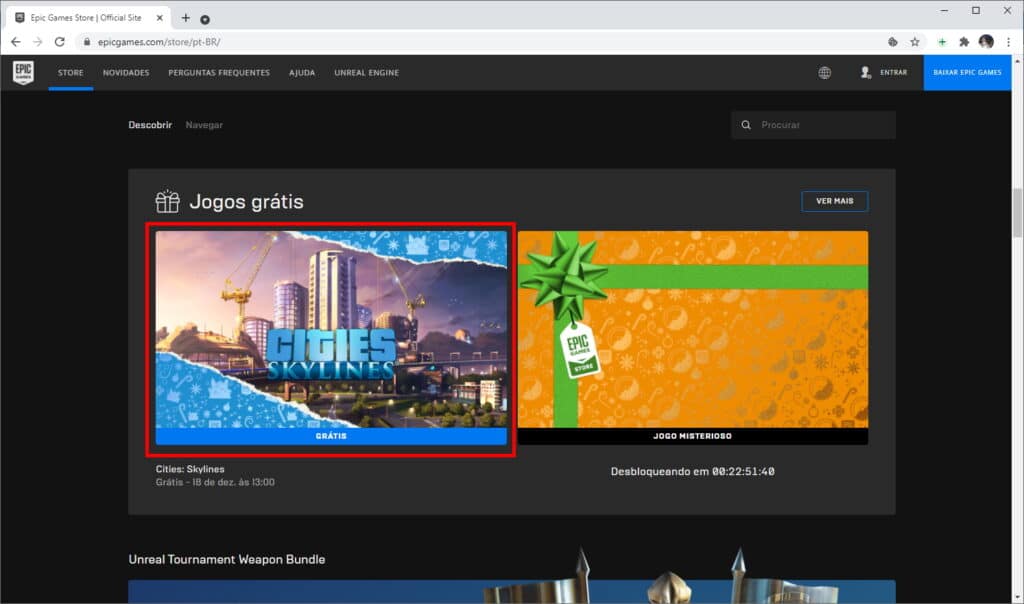
Task: Select the Epic Games Store browser tab
Action: (88, 18)
